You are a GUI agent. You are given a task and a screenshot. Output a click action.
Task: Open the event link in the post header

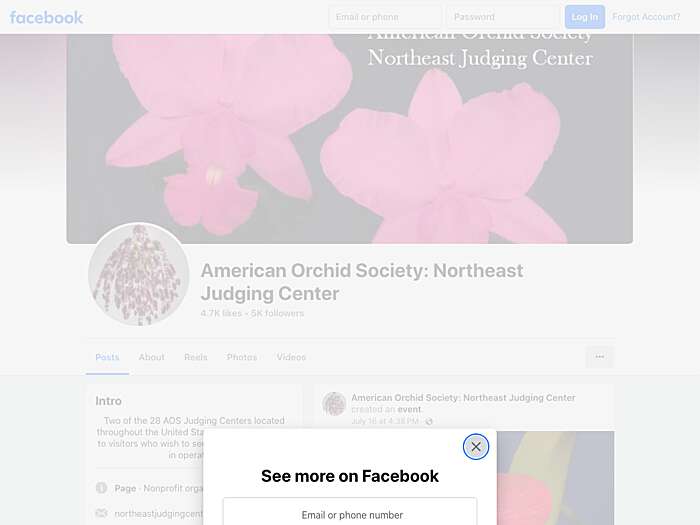click(409, 409)
